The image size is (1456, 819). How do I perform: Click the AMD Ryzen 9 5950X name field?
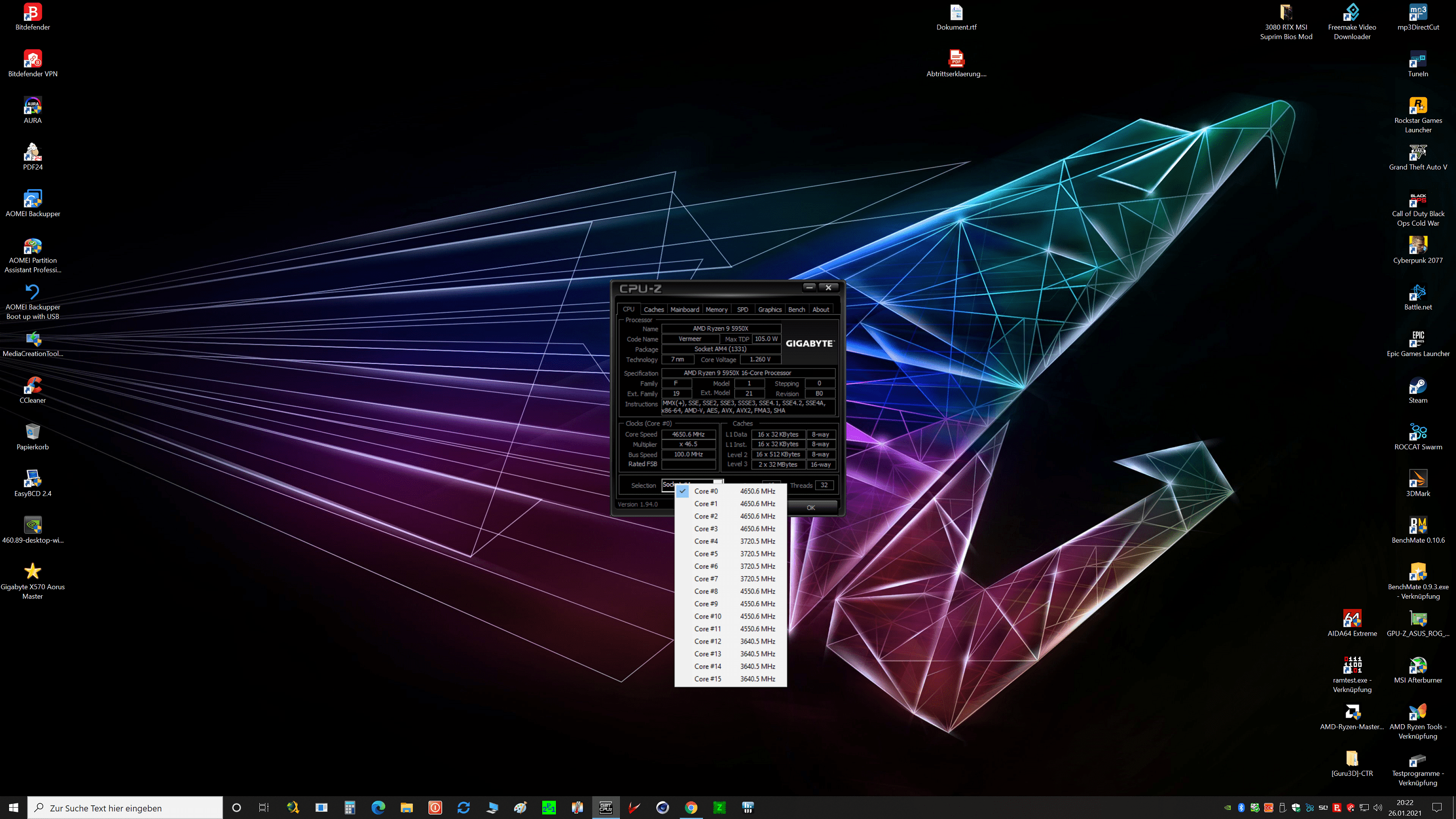tap(720, 328)
